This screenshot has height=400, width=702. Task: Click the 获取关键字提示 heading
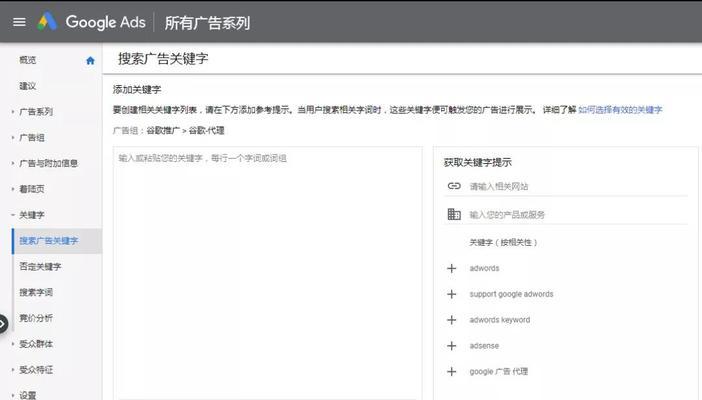(478, 163)
